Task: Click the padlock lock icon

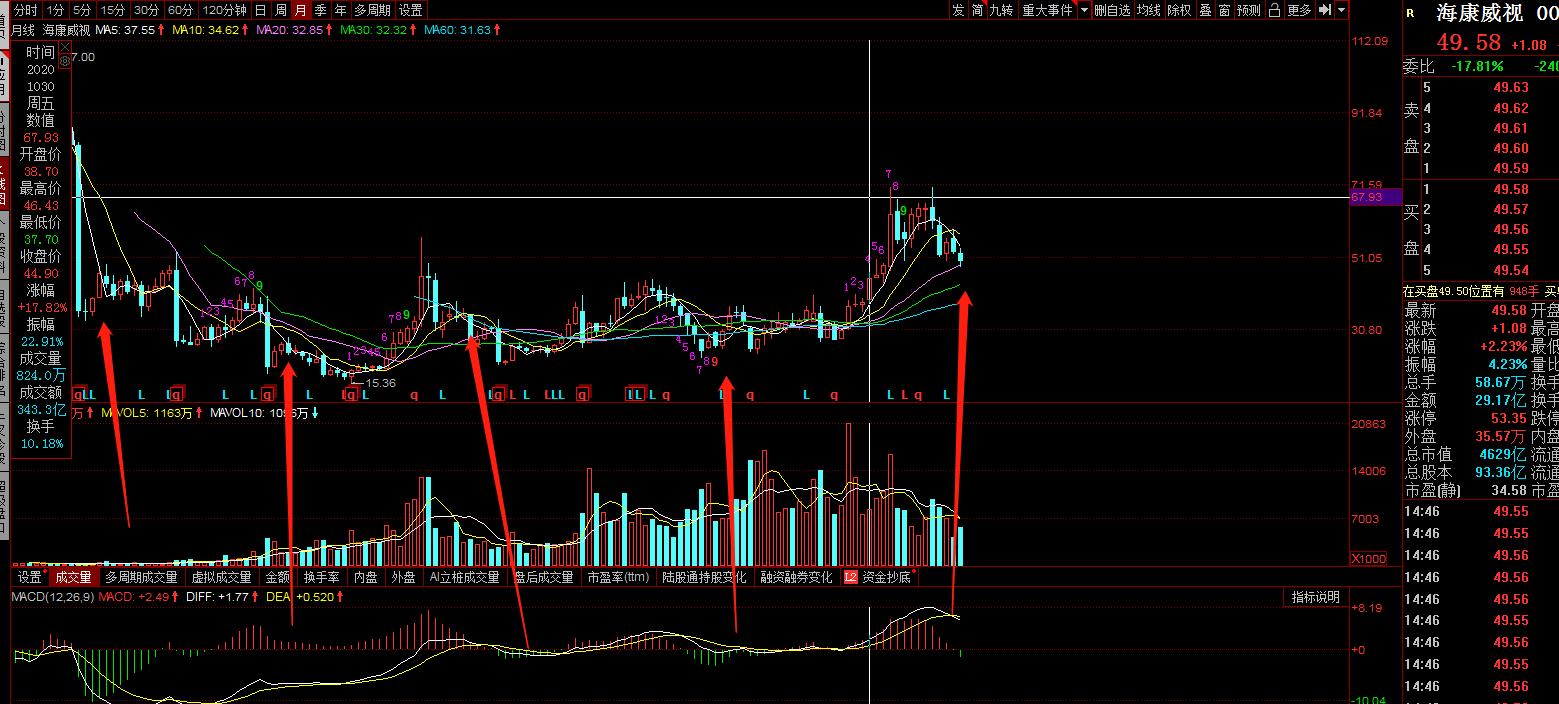Action: click(x=1274, y=10)
